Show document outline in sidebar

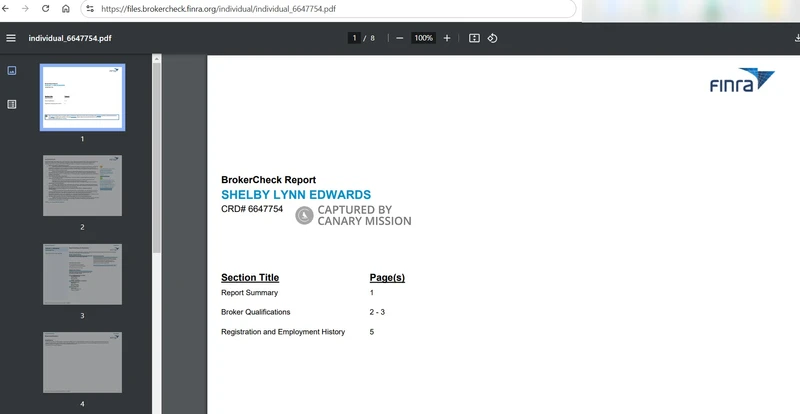click(12, 104)
